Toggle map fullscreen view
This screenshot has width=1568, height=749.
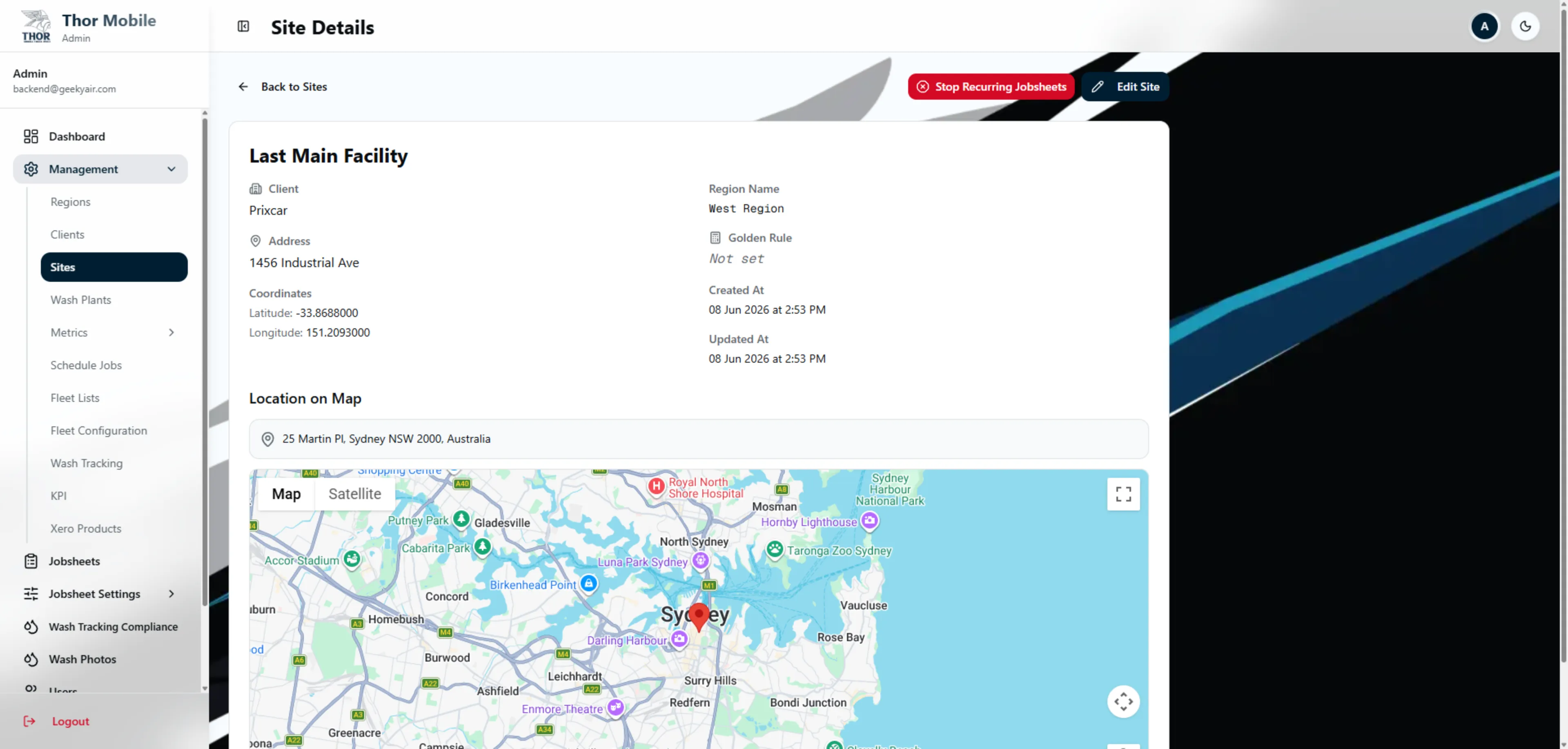[x=1124, y=494]
